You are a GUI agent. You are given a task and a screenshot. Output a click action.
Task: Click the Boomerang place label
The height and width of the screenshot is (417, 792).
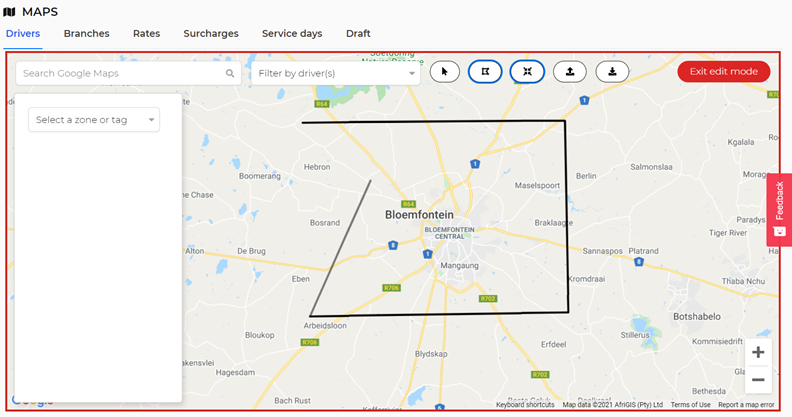pos(260,176)
